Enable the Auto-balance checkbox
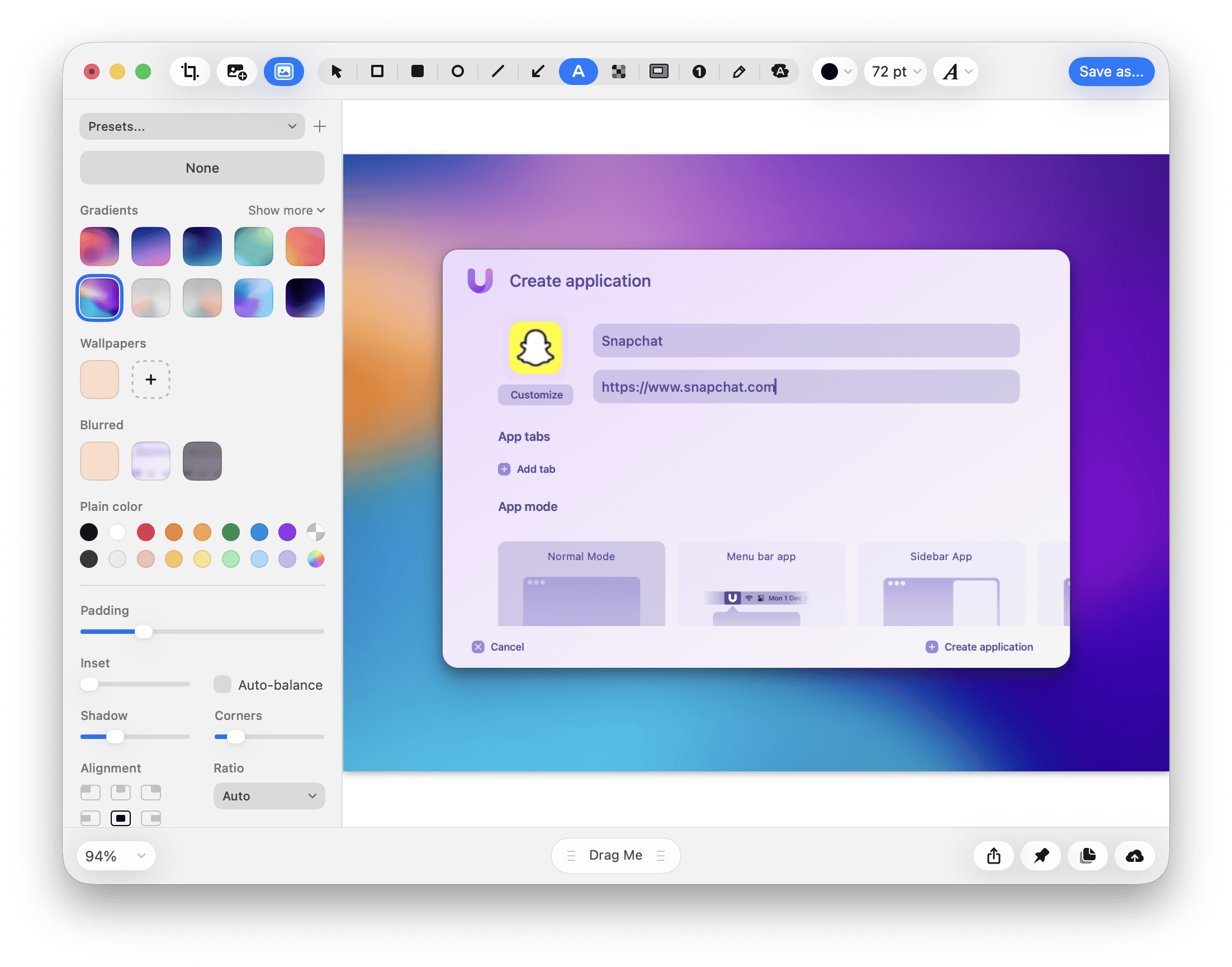This screenshot has width=1232, height=967. tap(222, 684)
